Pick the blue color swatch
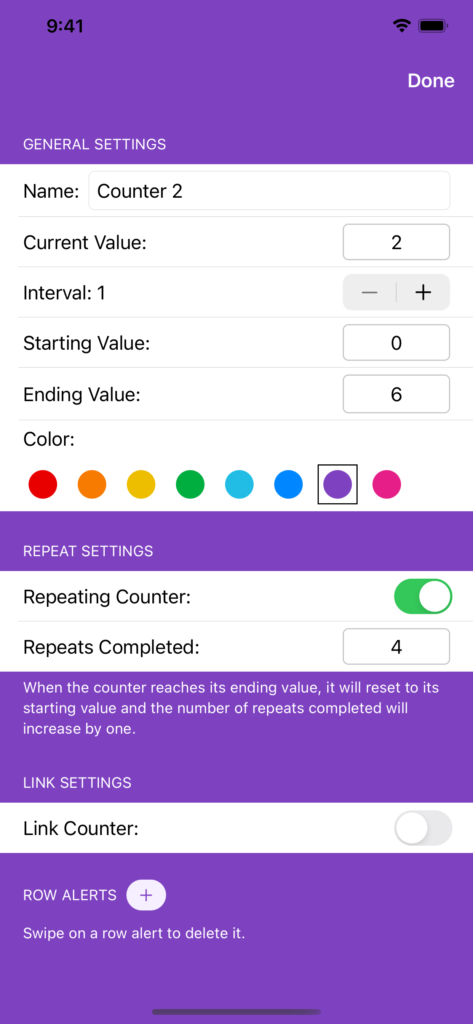This screenshot has width=473, height=1024. point(288,485)
